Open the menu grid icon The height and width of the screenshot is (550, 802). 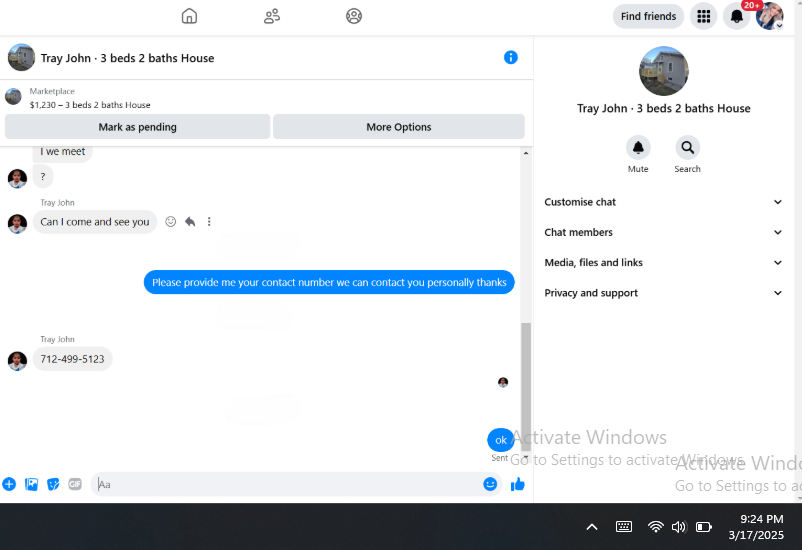703,16
